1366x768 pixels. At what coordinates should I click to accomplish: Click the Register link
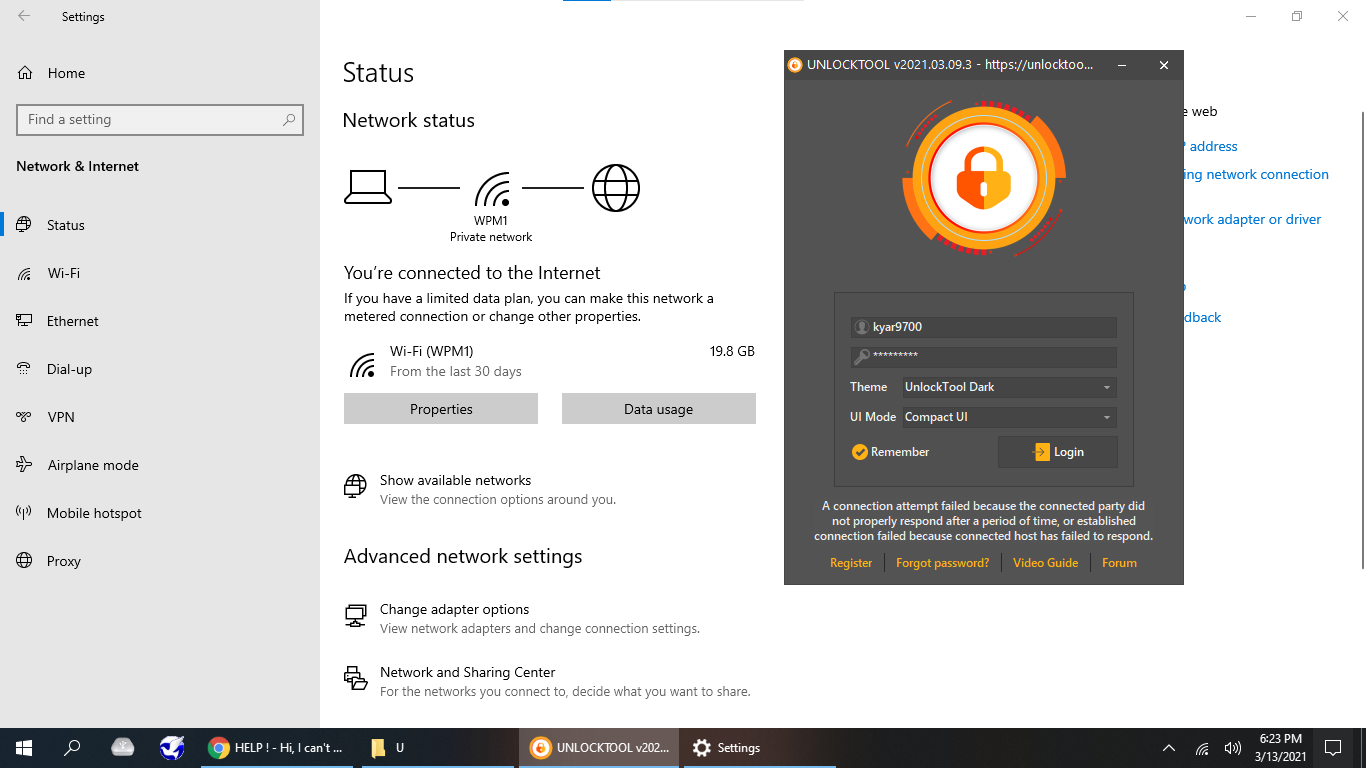click(x=851, y=563)
